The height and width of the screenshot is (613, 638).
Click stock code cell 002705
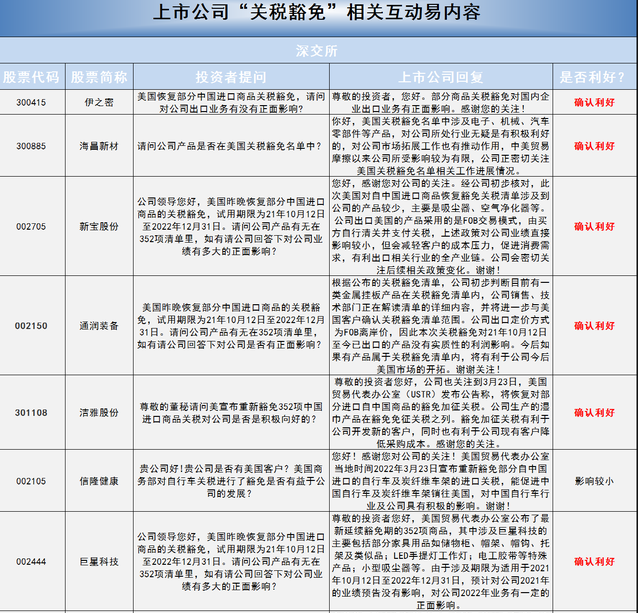point(29,226)
